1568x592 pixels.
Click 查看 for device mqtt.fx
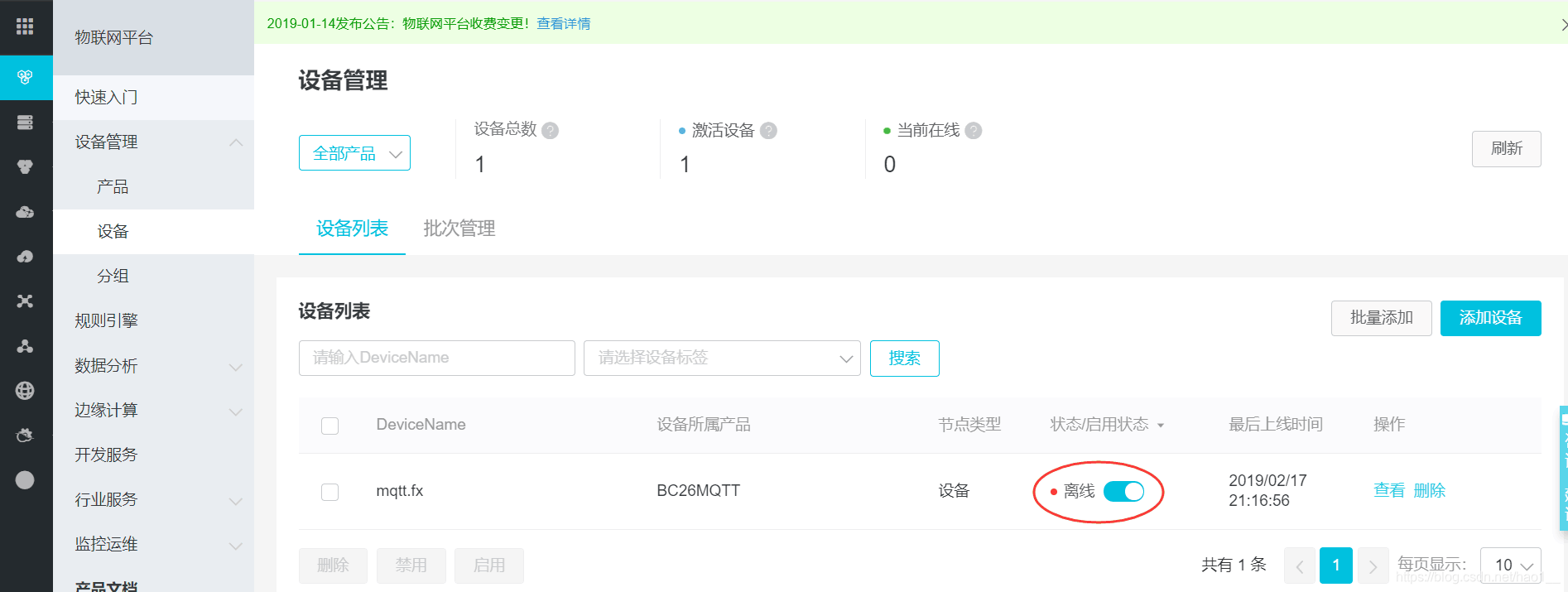point(1389,491)
